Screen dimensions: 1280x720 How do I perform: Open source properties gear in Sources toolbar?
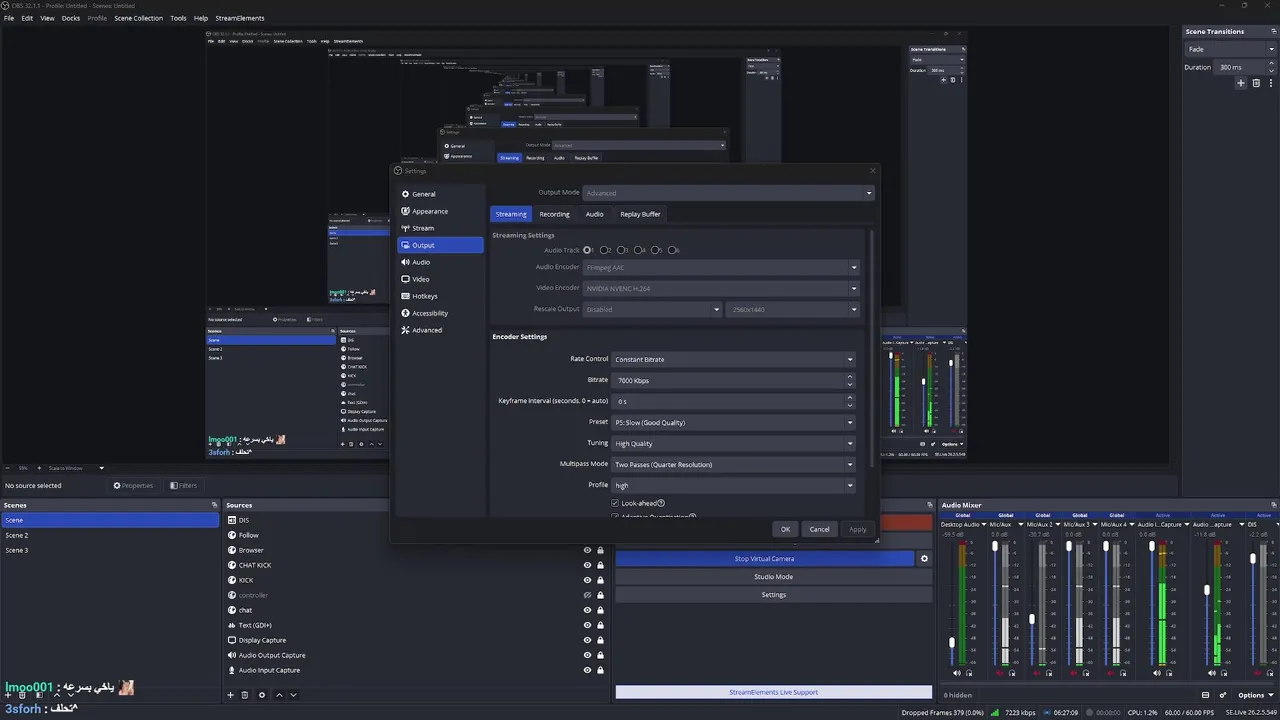(262, 695)
